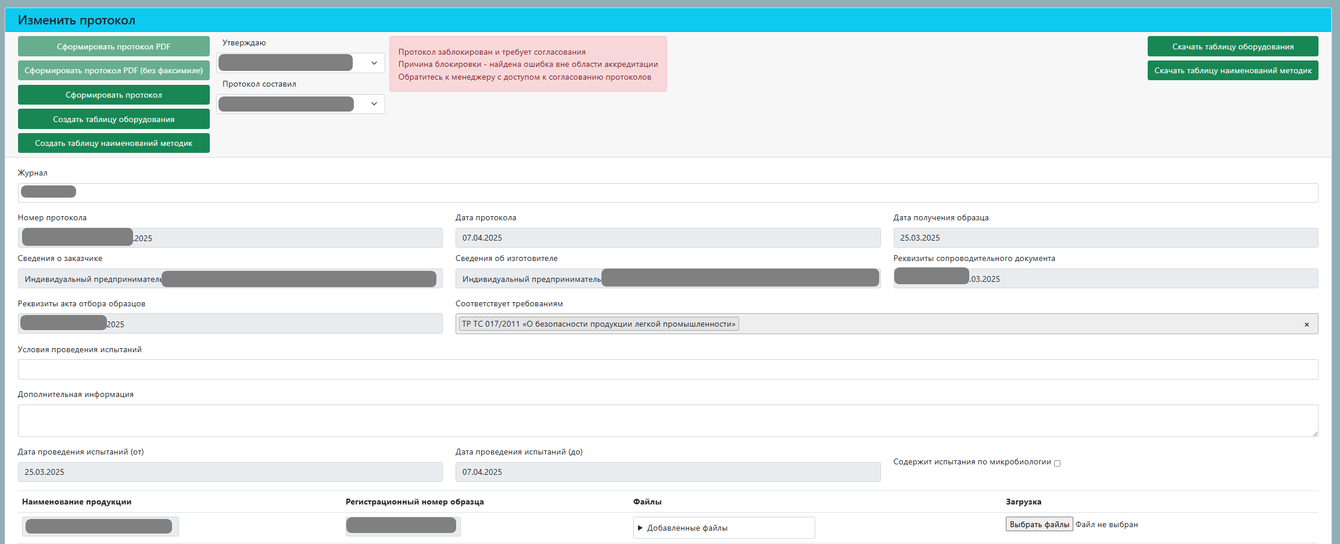
Task: Focus the 'Дополнительная информация' textarea
Action: [668, 420]
